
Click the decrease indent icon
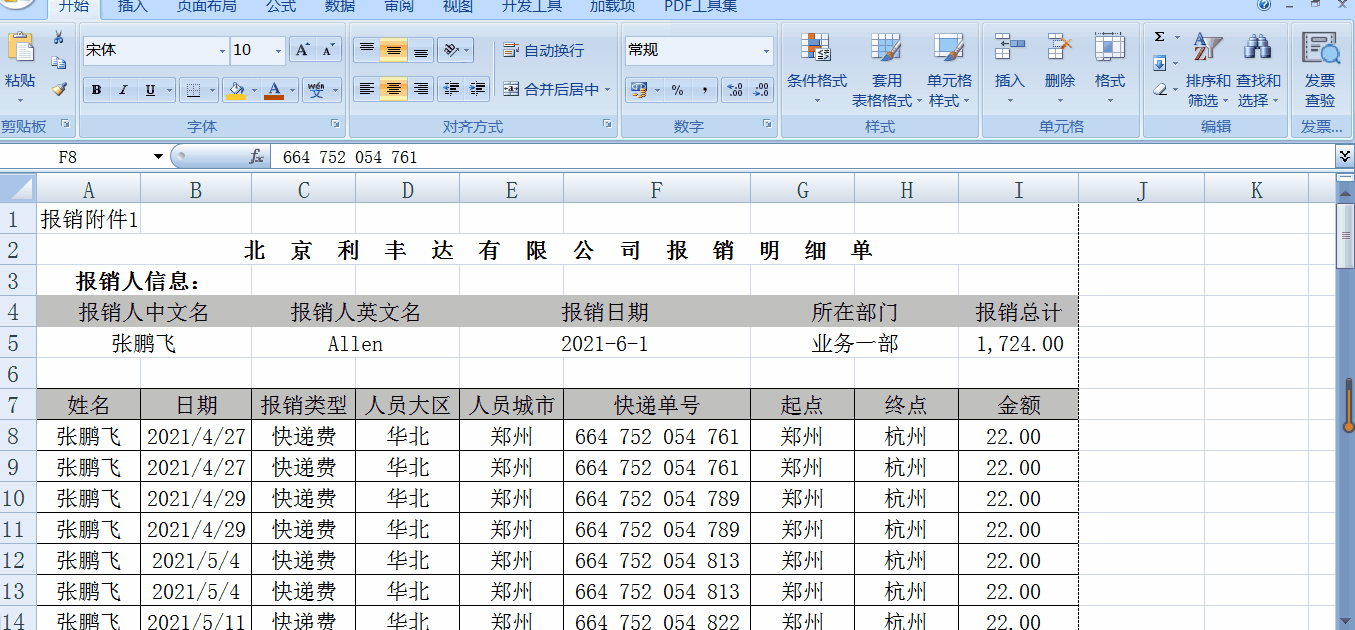[x=451, y=89]
